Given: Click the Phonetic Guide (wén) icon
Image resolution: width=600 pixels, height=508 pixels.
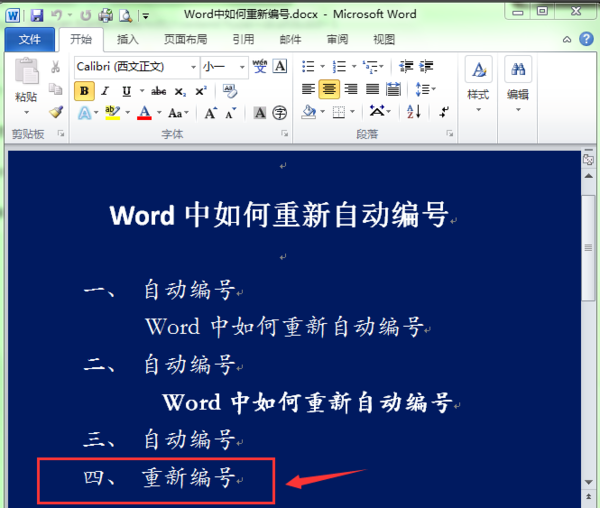Looking at the screenshot, I should [x=260, y=66].
